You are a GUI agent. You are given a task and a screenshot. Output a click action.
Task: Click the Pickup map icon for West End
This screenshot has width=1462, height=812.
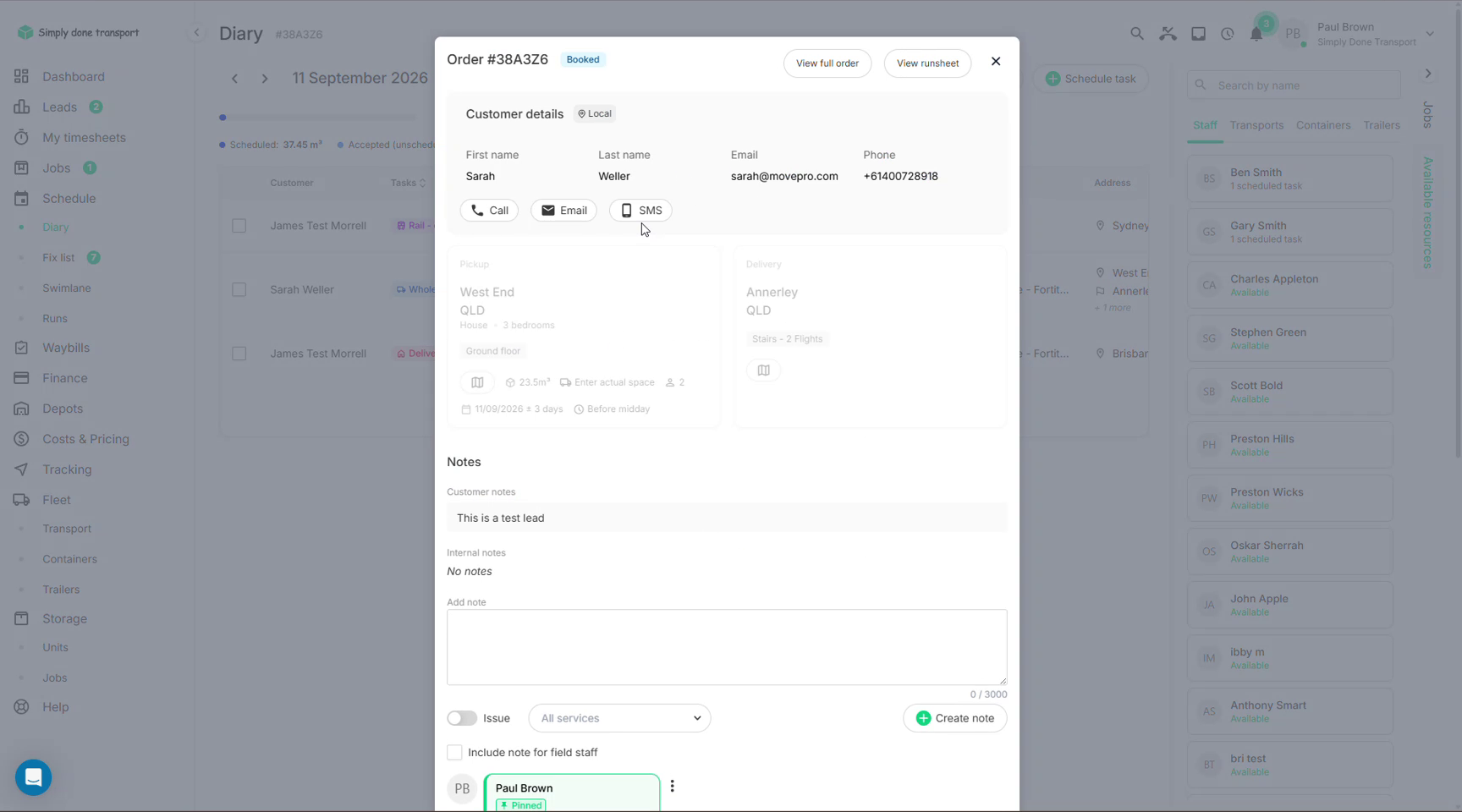tap(477, 382)
